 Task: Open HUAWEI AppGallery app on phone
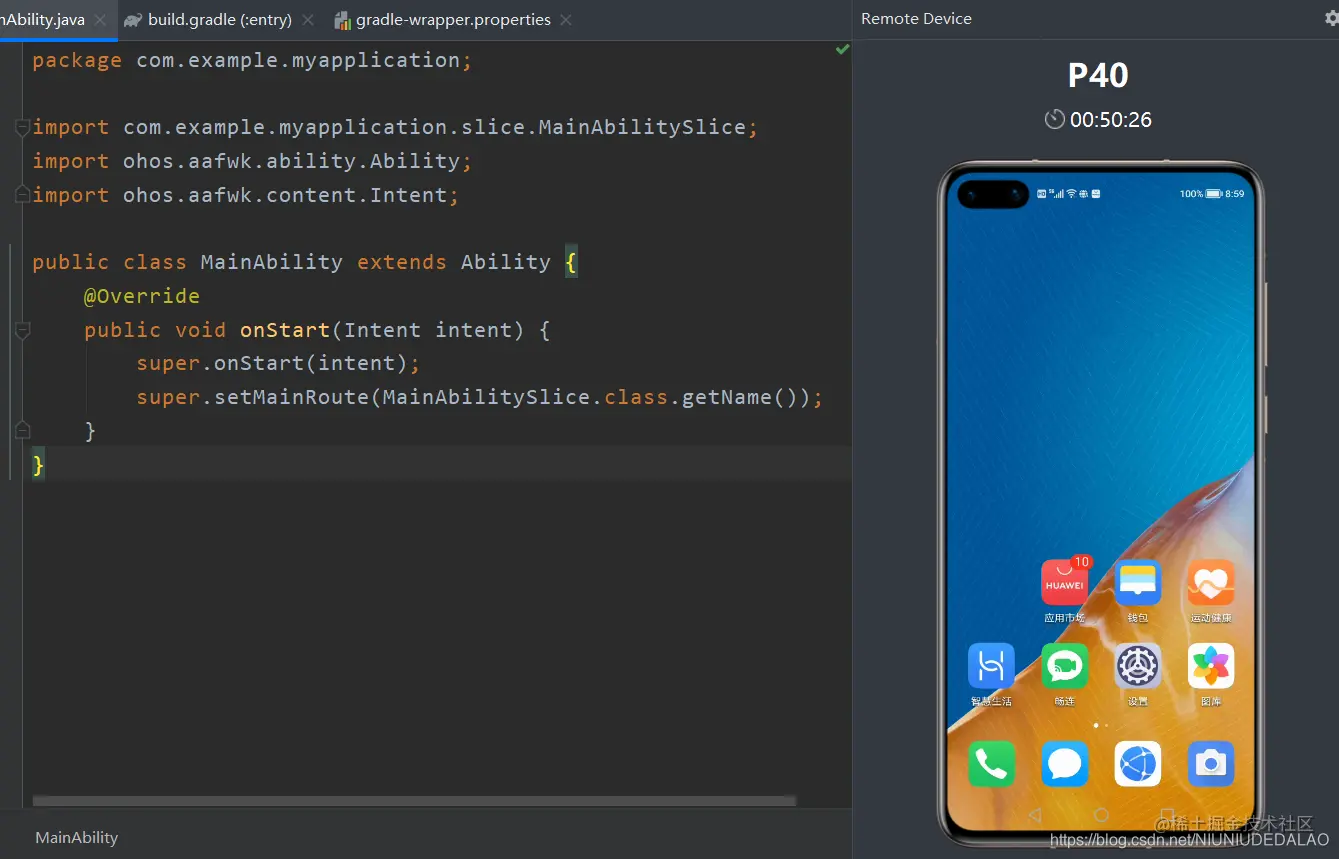point(1064,583)
